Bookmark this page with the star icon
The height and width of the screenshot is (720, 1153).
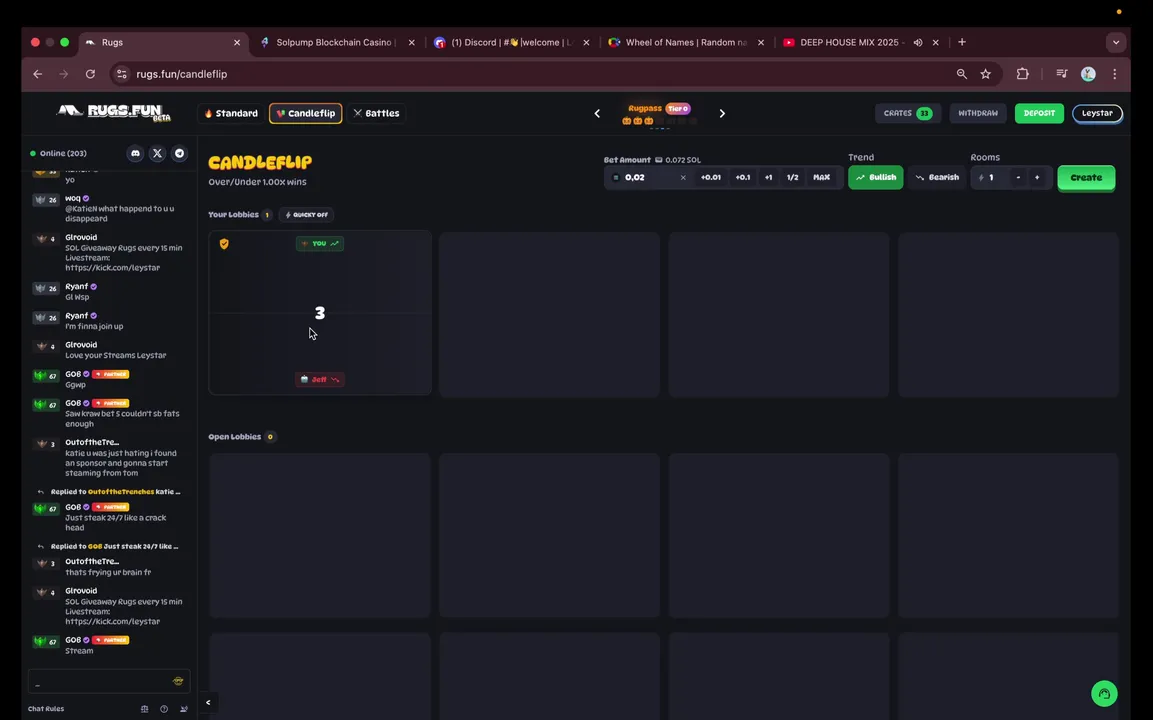(985, 74)
